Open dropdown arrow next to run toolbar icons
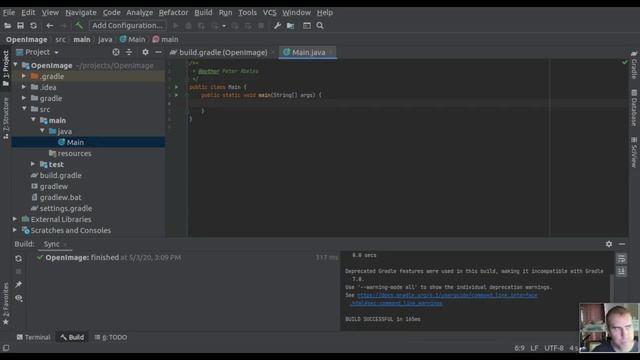640x360 pixels. [224, 26]
